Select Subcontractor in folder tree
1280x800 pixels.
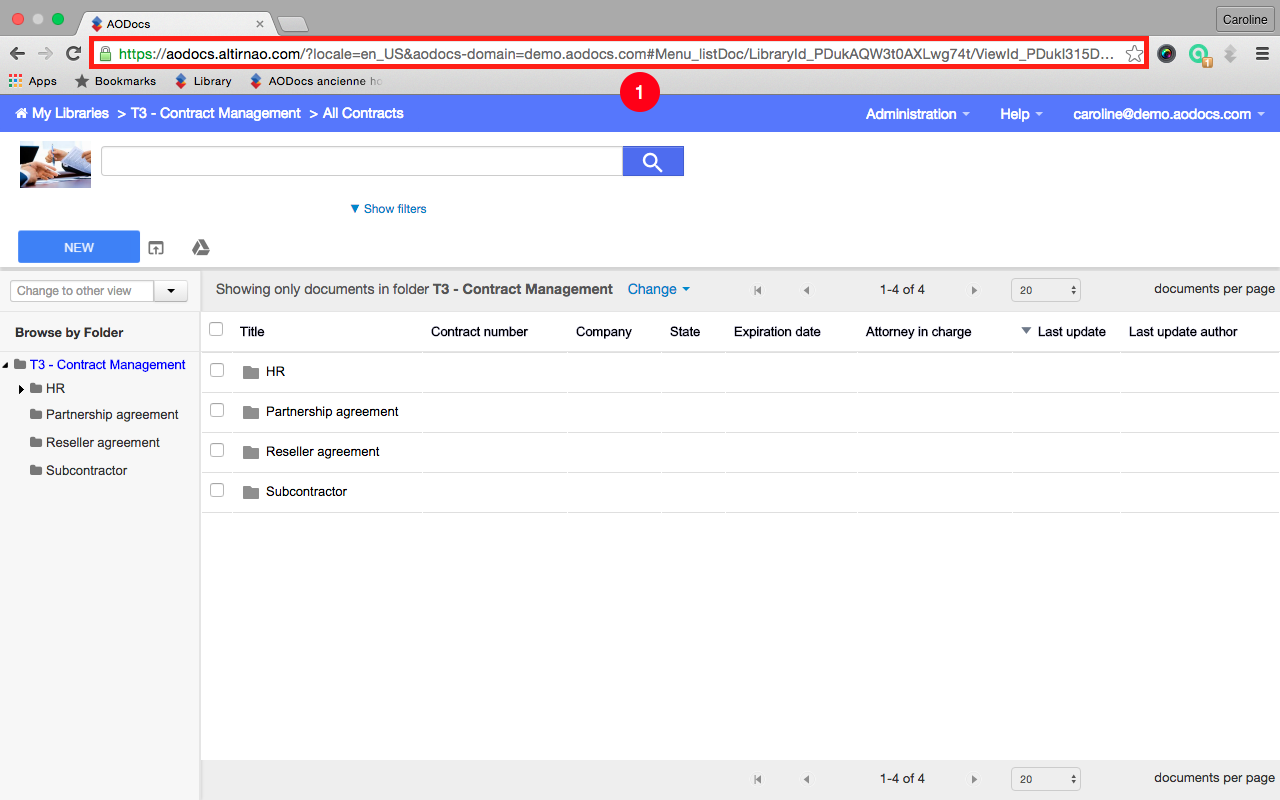pos(86,470)
